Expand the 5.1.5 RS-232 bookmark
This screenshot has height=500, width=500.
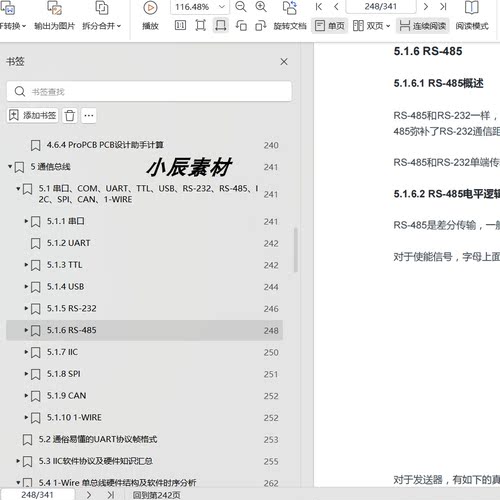pyautogui.click(x=26, y=308)
